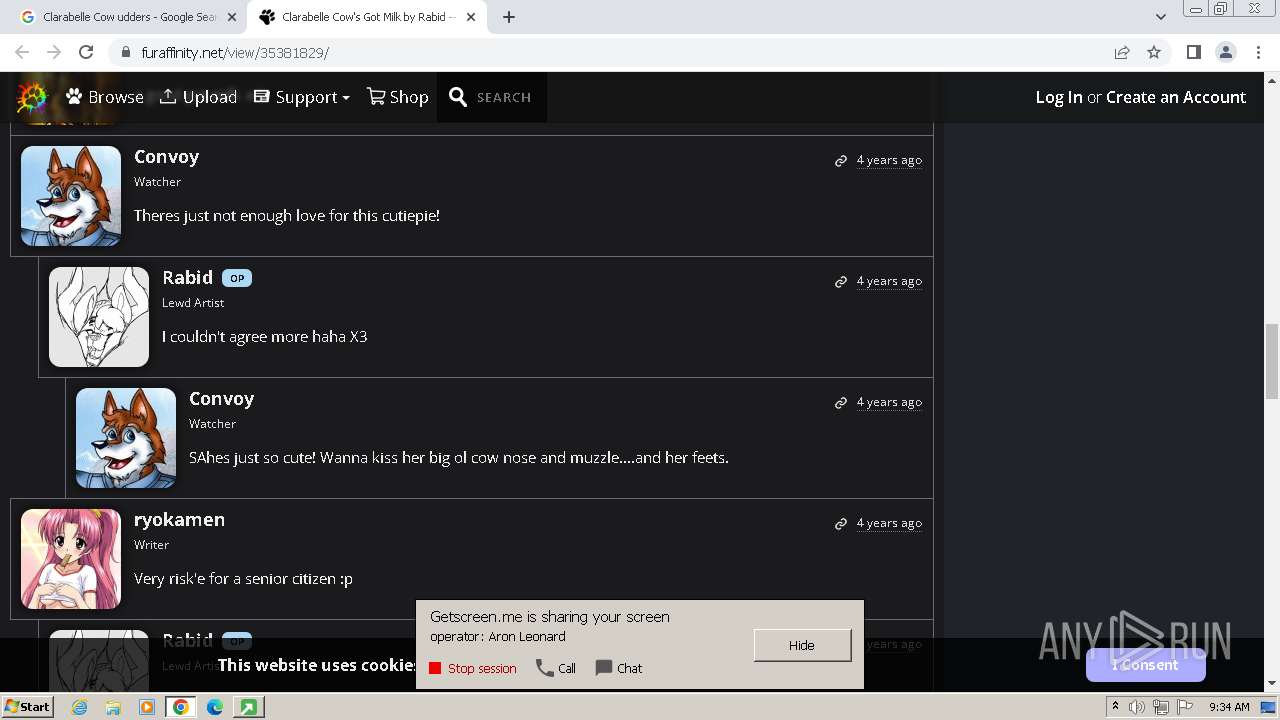View site information lock icon
This screenshot has height=720, width=1280.
coord(125,53)
